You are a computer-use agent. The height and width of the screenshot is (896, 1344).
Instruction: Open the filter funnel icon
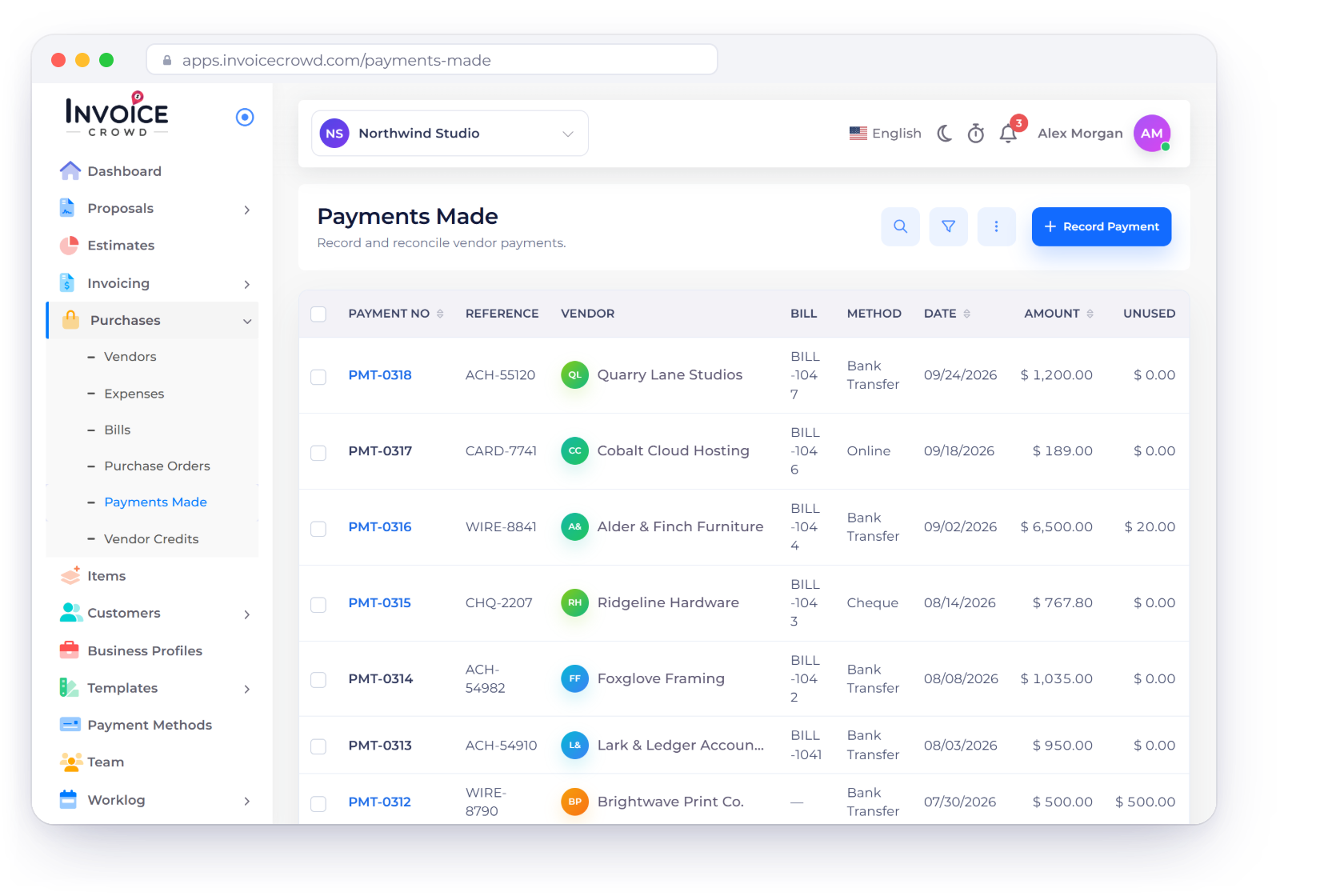point(948,226)
